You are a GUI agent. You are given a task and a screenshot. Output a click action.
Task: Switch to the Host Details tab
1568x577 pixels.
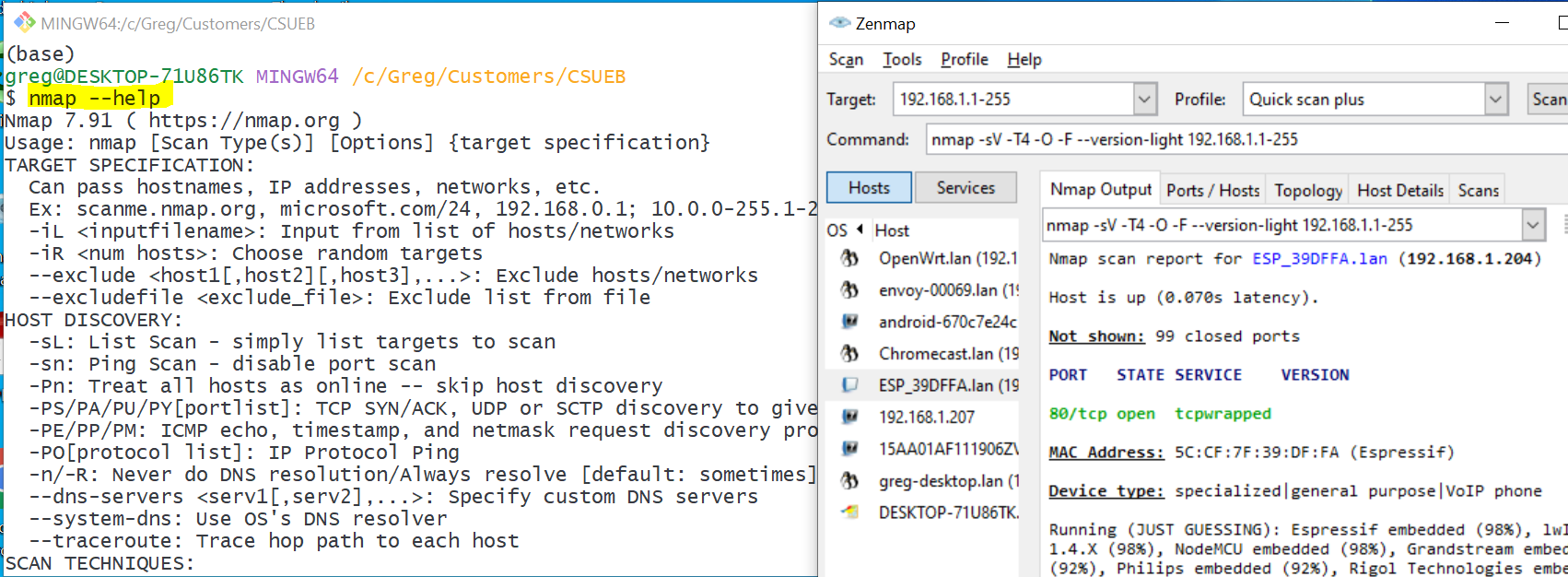click(1400, 191)
